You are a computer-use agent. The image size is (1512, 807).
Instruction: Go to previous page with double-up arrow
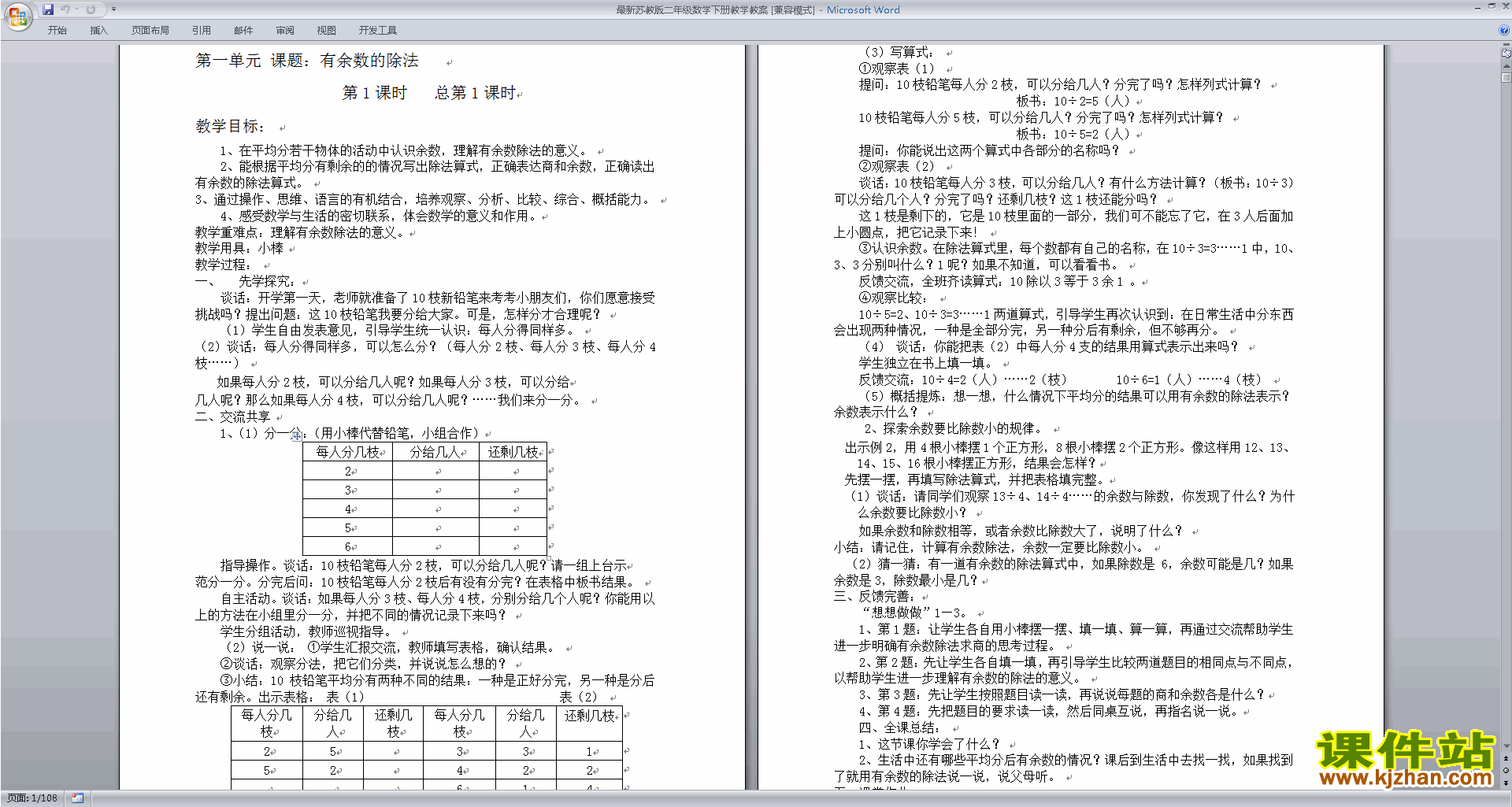click(1506, 758)
